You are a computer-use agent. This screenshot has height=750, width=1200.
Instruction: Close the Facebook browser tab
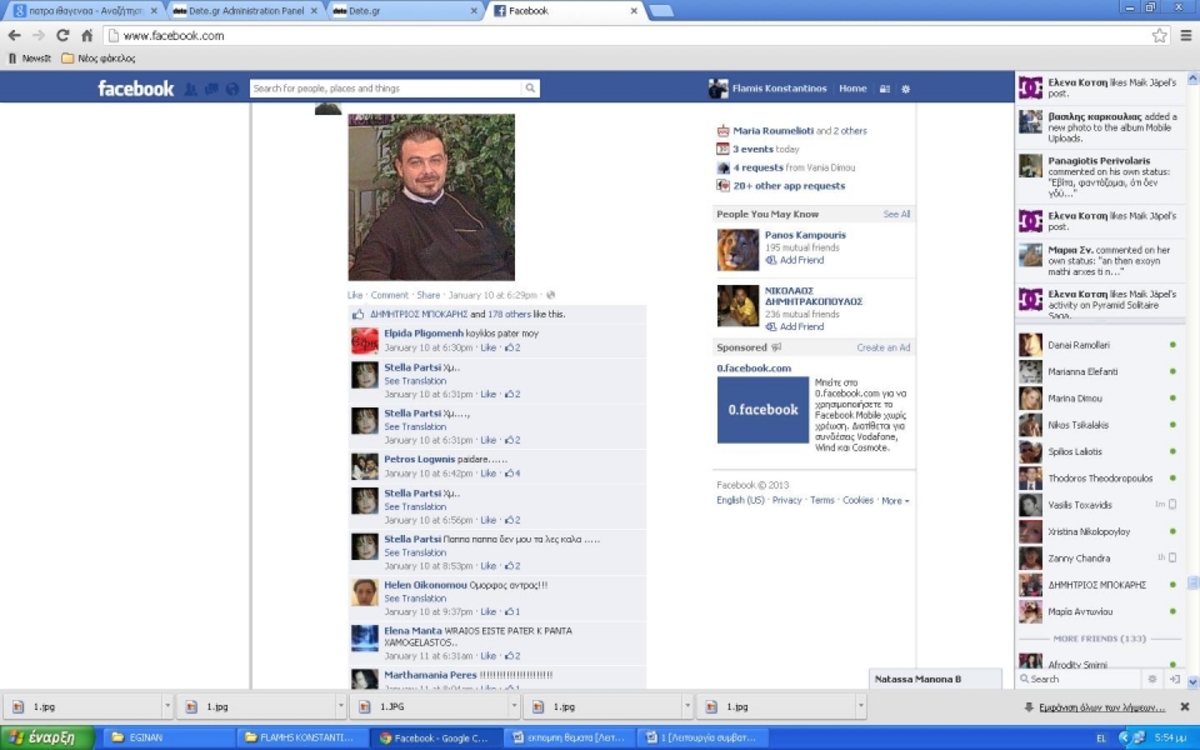click(x=634, y=11)
